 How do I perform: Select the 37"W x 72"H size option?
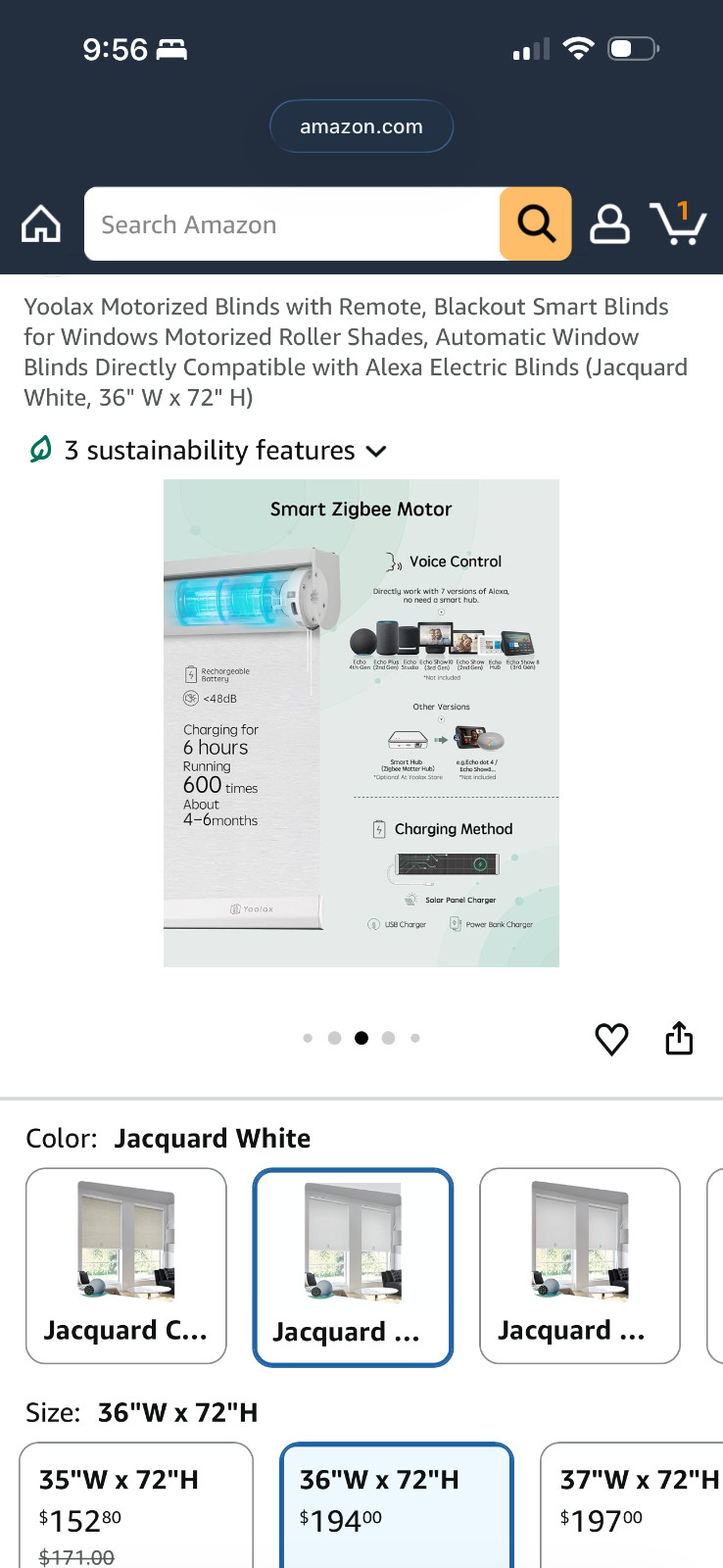pos(632,1505)
